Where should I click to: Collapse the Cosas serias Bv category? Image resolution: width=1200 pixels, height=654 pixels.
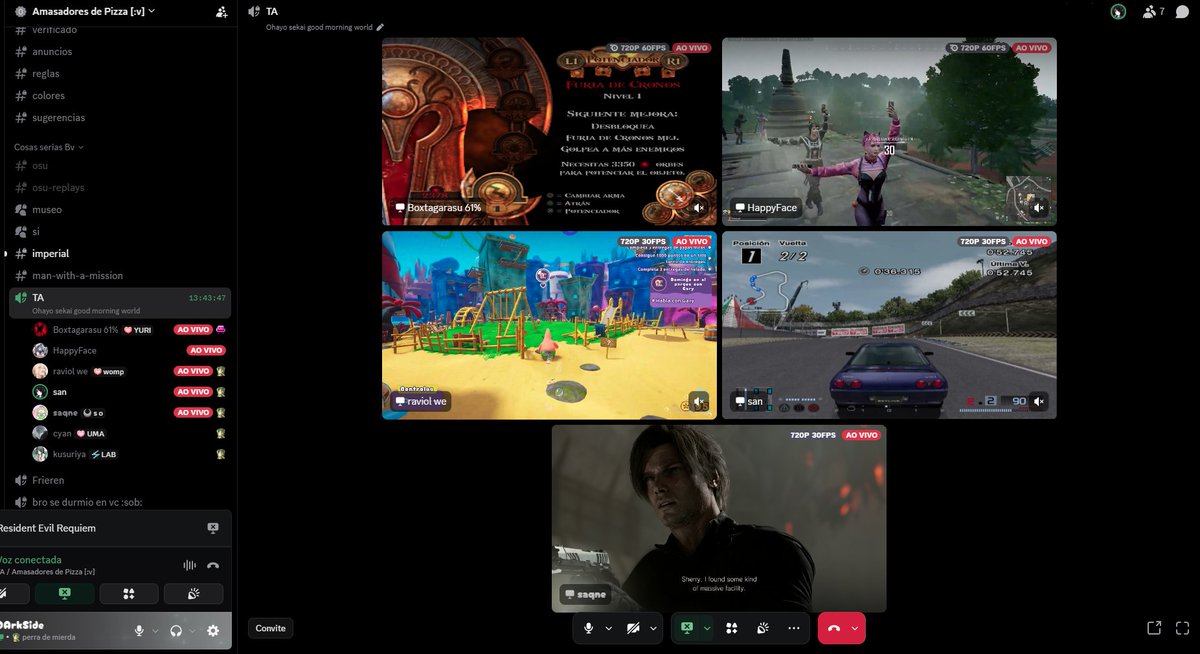49,147
